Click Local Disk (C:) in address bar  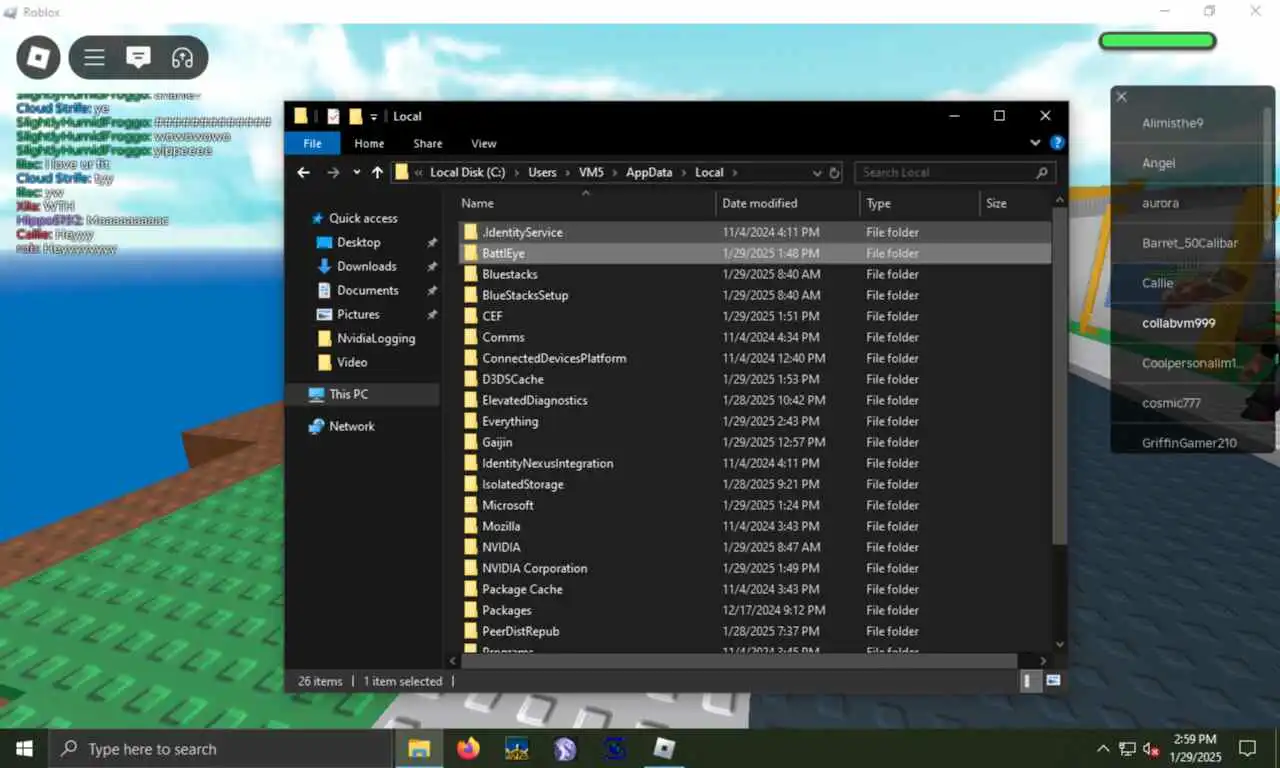point(467,172)
